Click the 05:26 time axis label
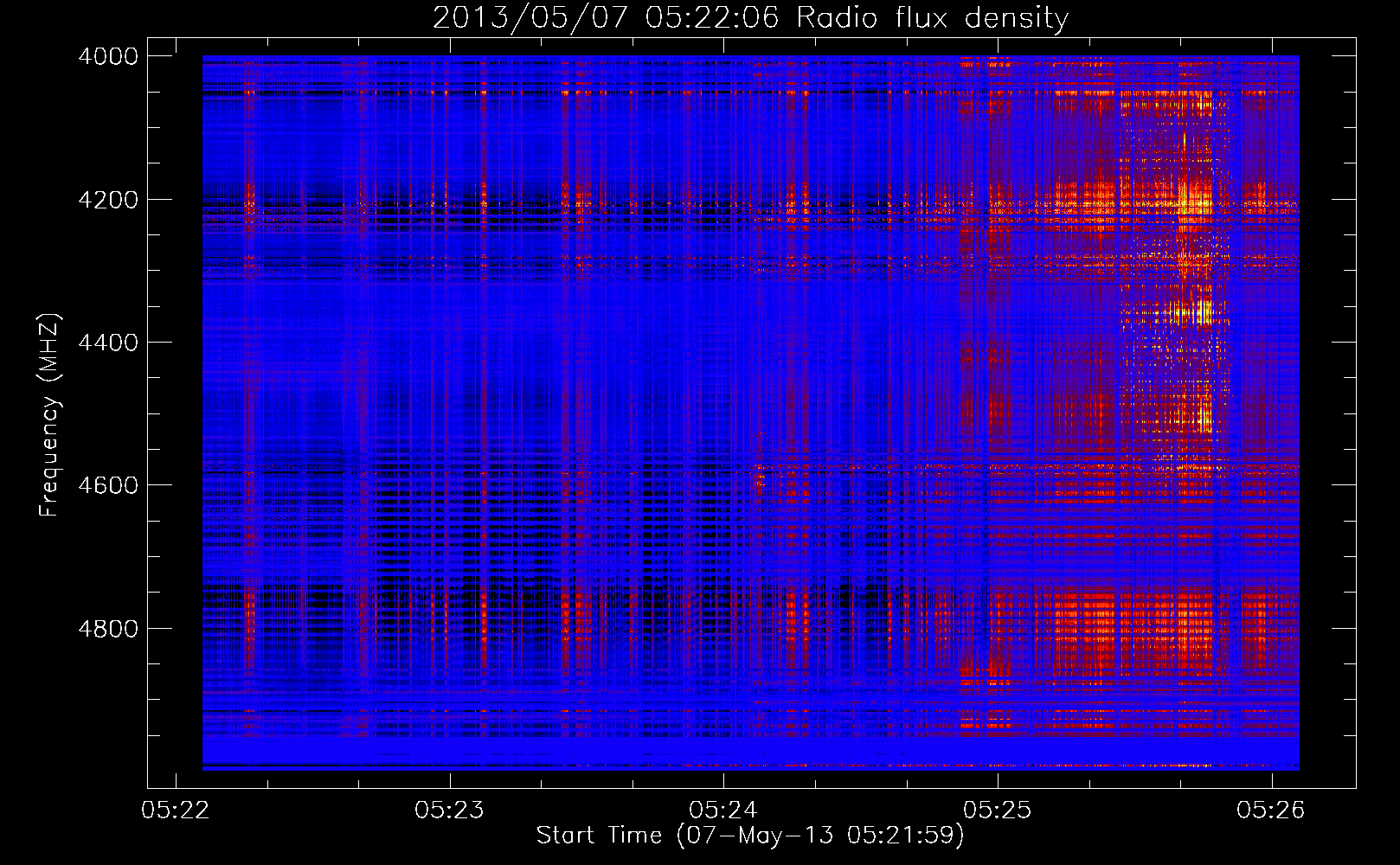Screen dimensions: 1400x865 (x=1271, y=810)
